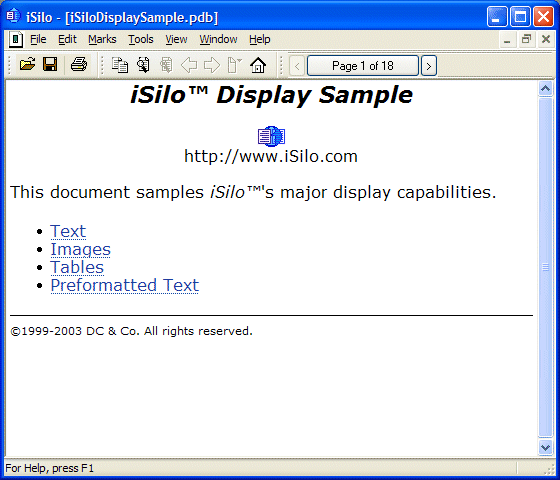Click the grayed document dropdown toolbar icon

[x=235, y=65]
